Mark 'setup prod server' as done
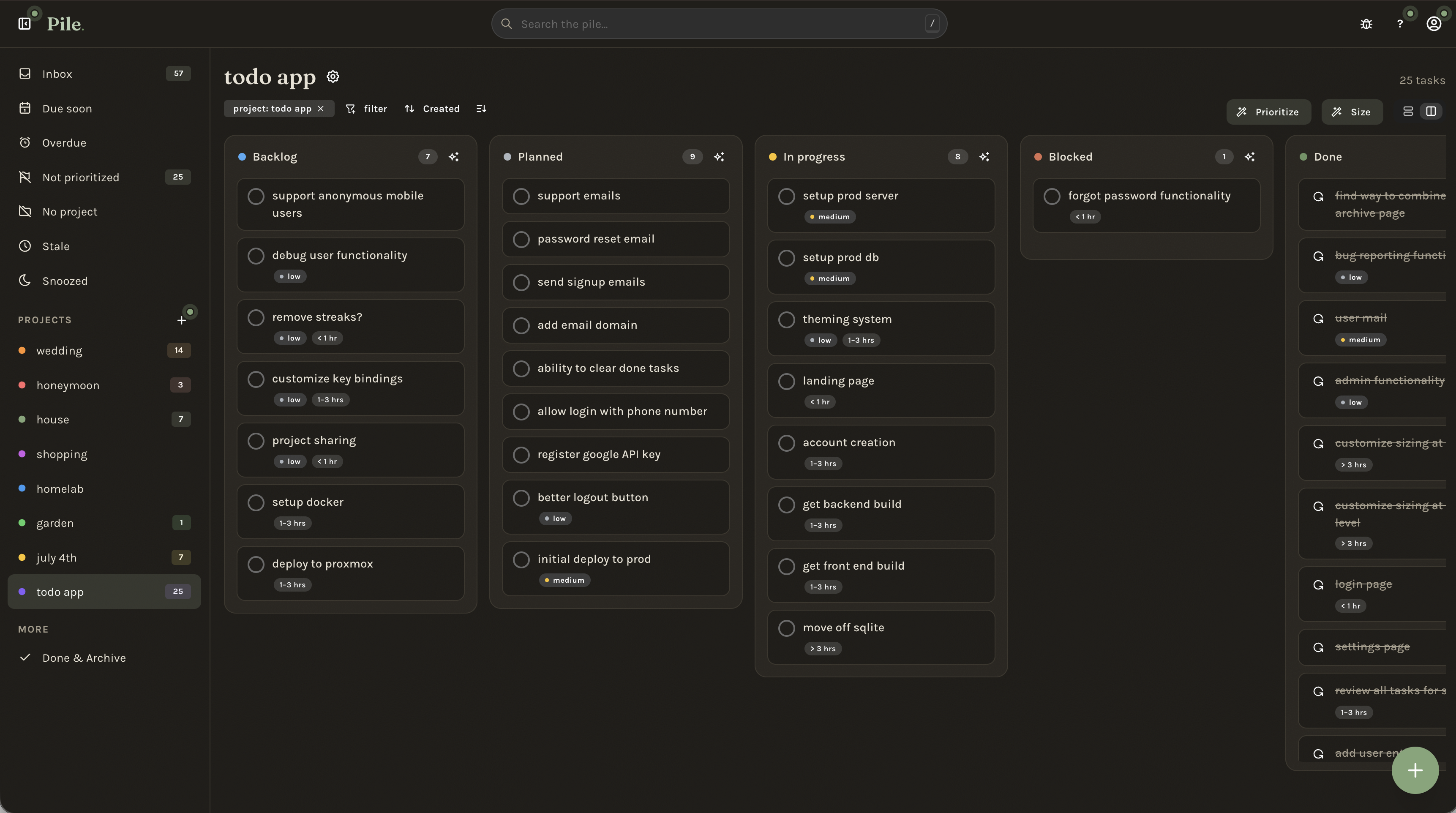 click(x=786, y=196)
